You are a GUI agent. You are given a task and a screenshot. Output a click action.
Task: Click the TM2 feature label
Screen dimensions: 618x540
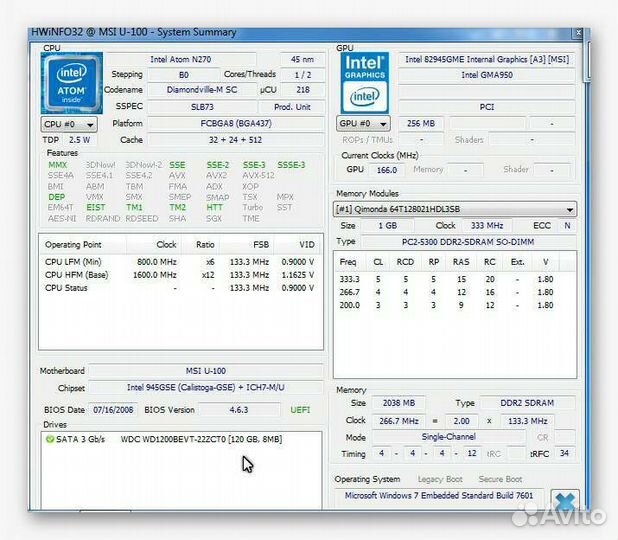pyautogui.click(x=178, y=207)
